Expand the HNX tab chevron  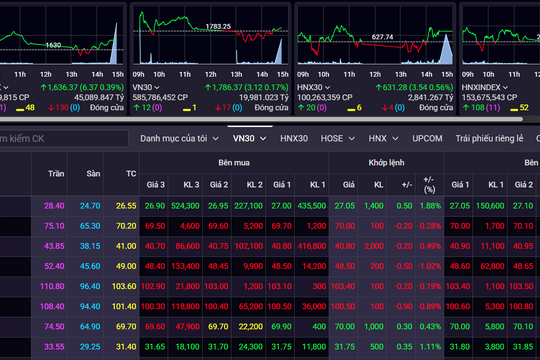tap(395, 138)
